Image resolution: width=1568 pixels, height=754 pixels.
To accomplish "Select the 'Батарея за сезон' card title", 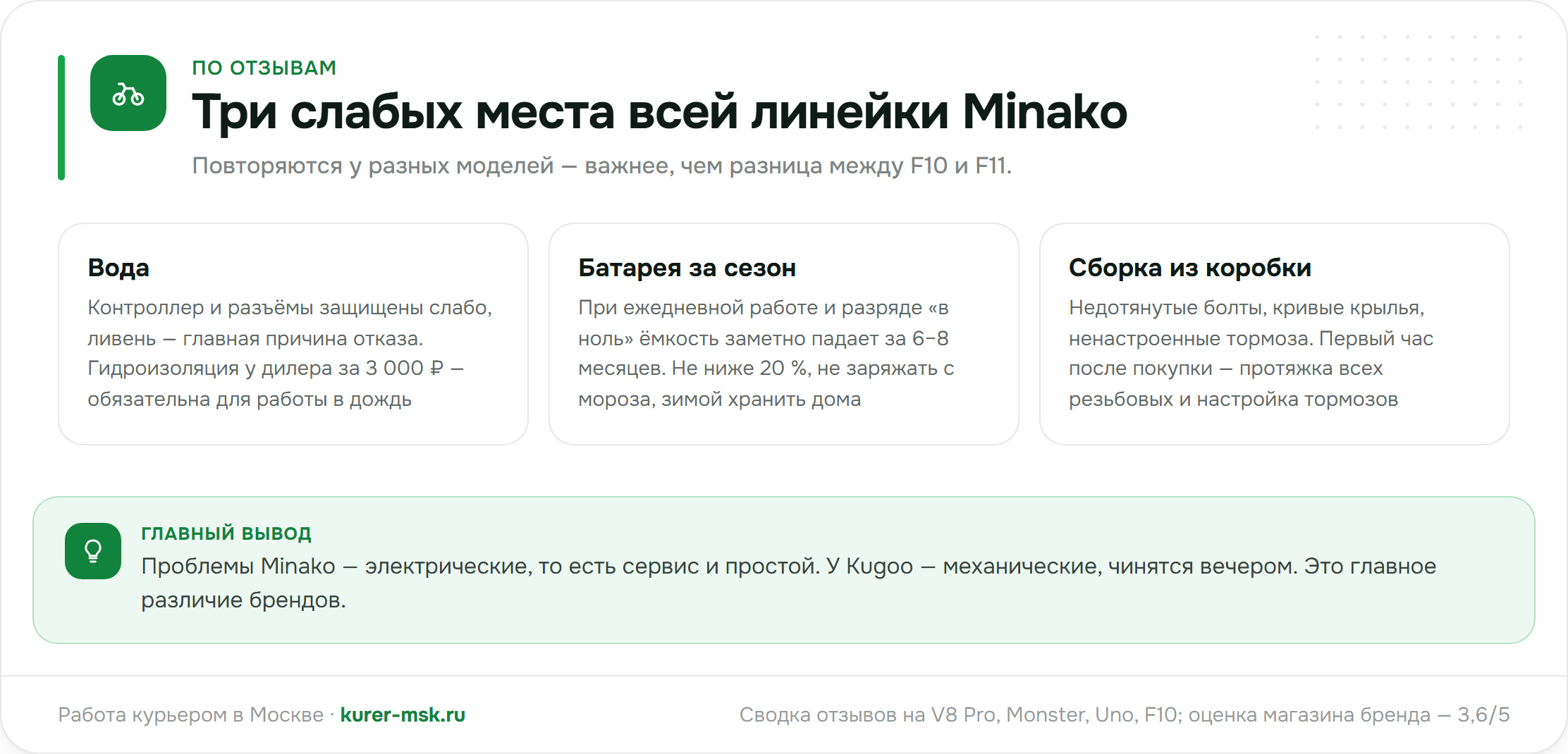I will coord(687,268).
